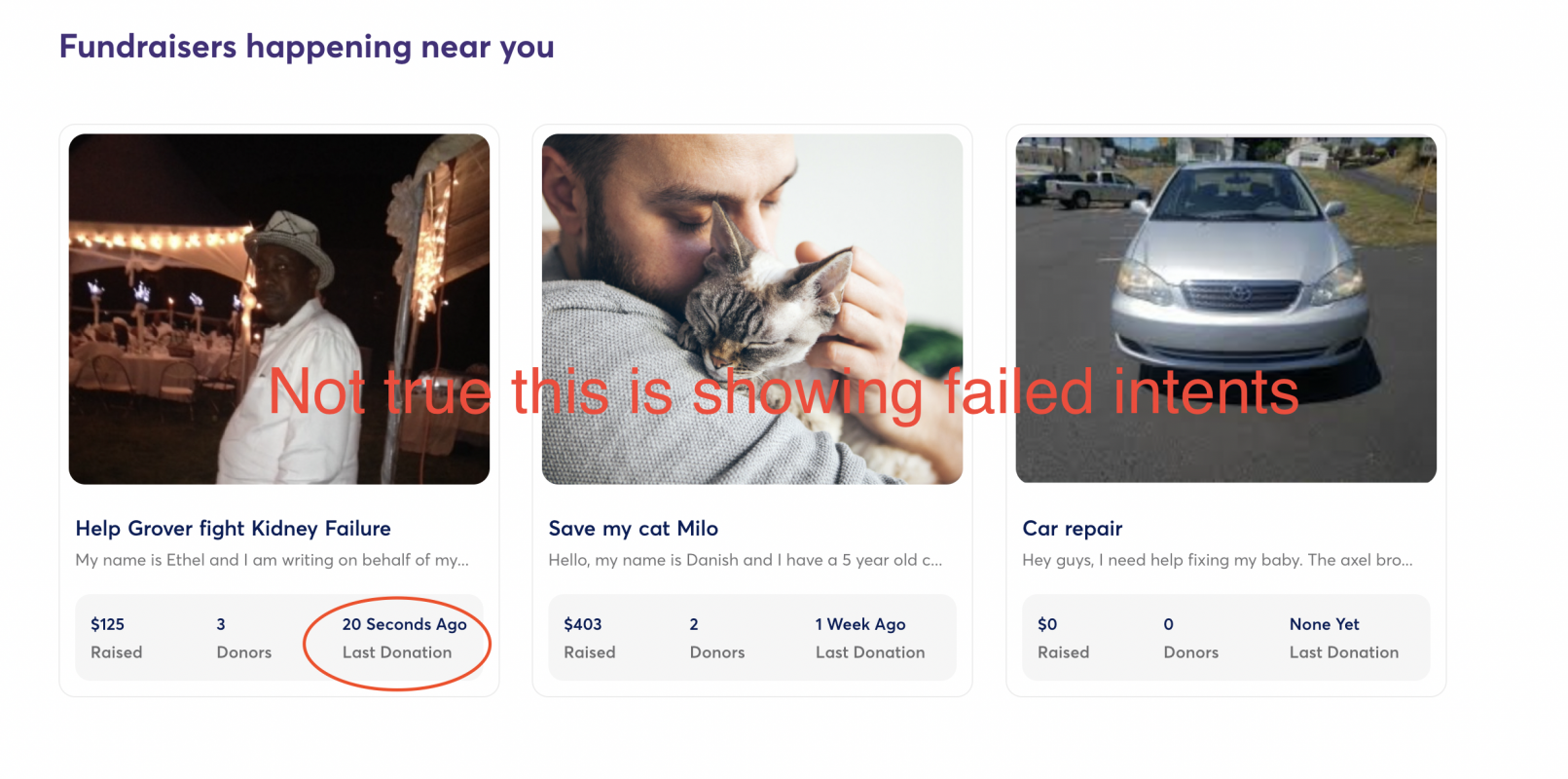Click the "3 Donors" count

click(x=243, y=638)
